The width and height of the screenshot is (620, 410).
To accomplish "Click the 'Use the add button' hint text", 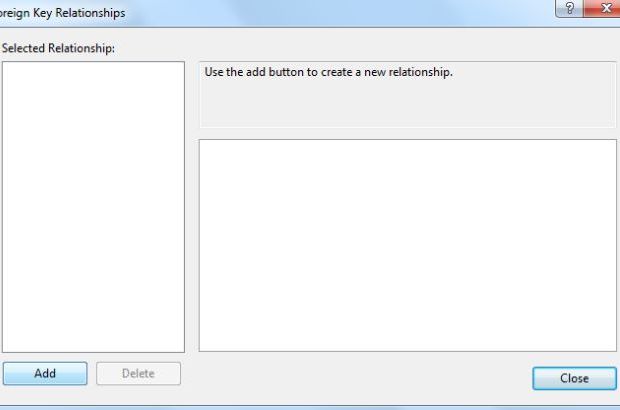I will point(328,72).
